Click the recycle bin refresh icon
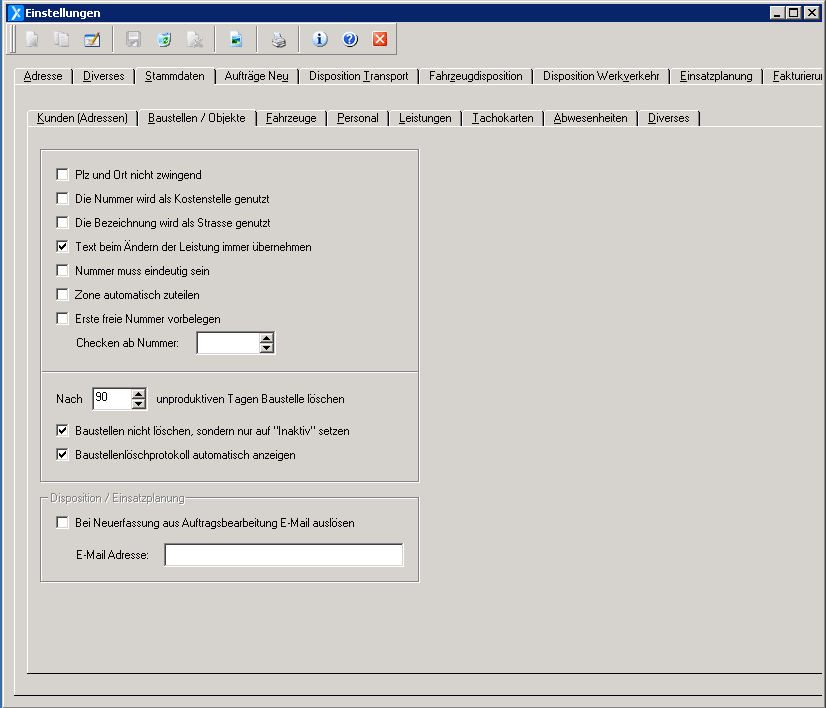826x708 pixels. (164, 40)
